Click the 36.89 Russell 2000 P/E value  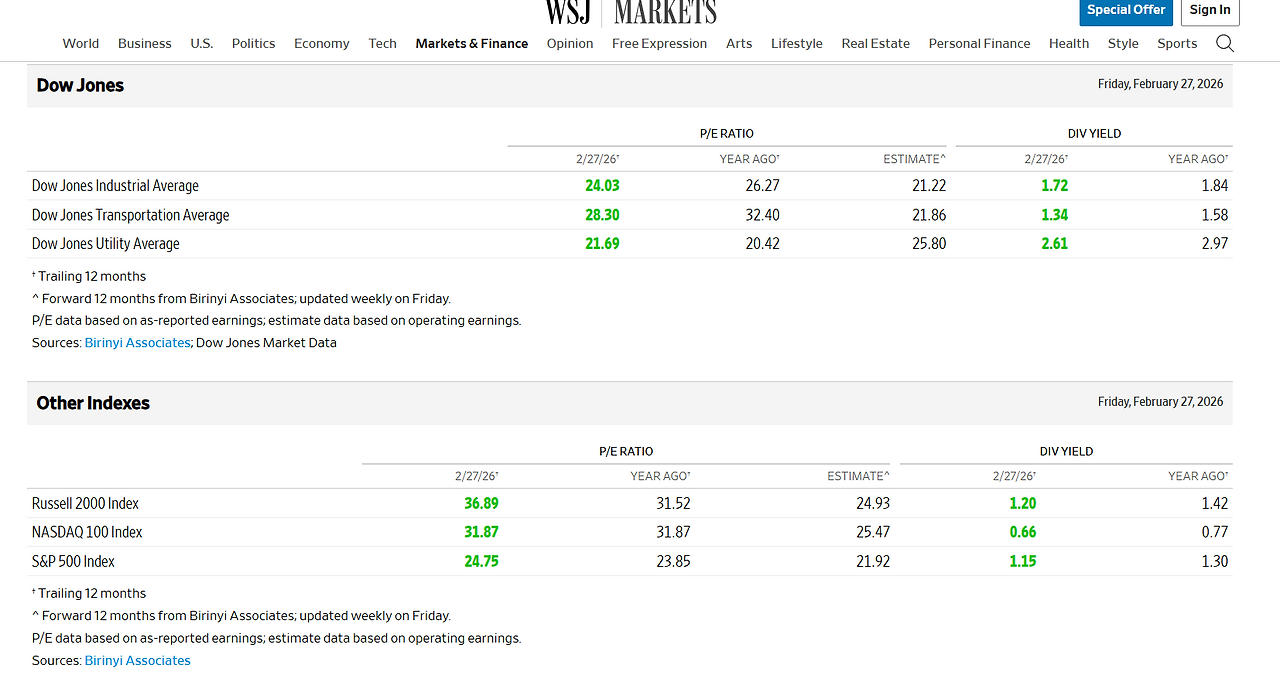[x=481, y=504]
